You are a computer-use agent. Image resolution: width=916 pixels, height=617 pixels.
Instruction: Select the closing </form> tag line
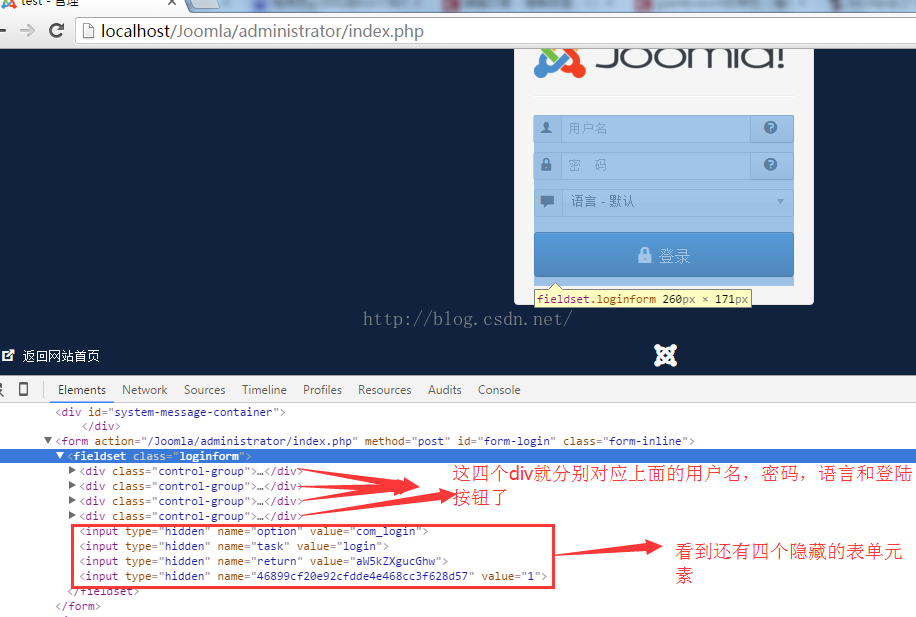78,606
